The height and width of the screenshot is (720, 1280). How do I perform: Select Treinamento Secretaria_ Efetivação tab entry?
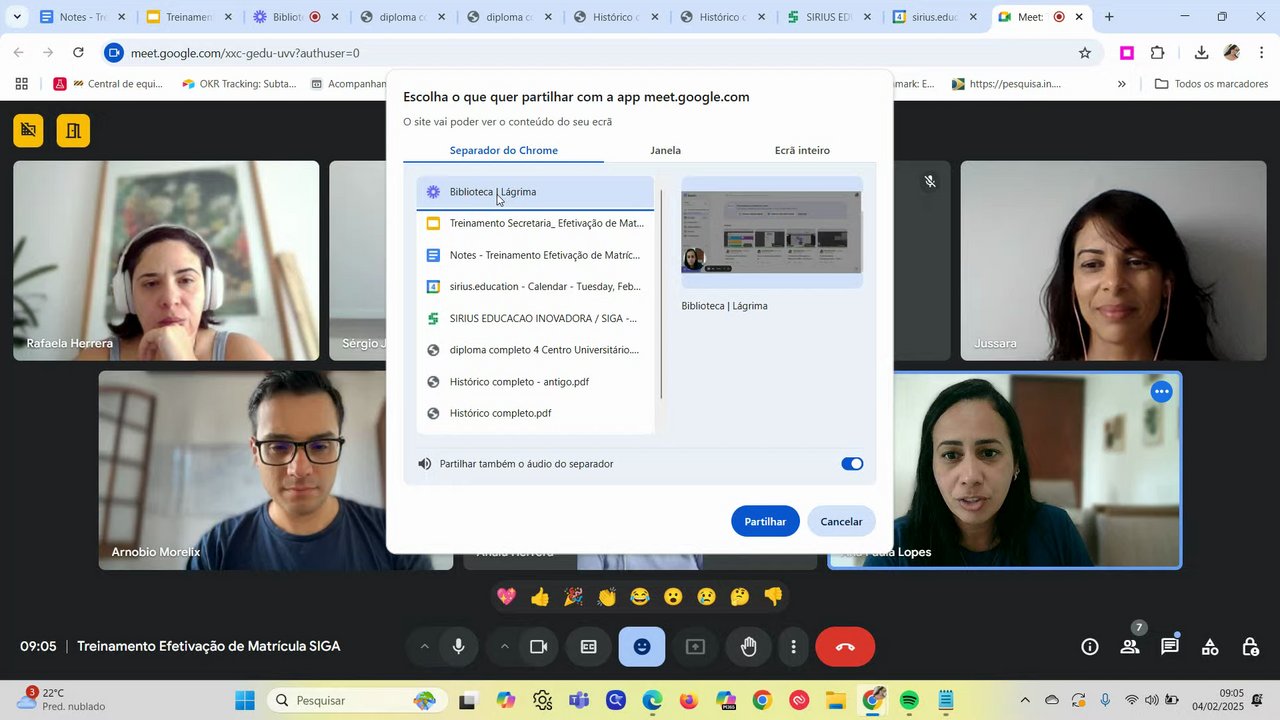(535, 223)
